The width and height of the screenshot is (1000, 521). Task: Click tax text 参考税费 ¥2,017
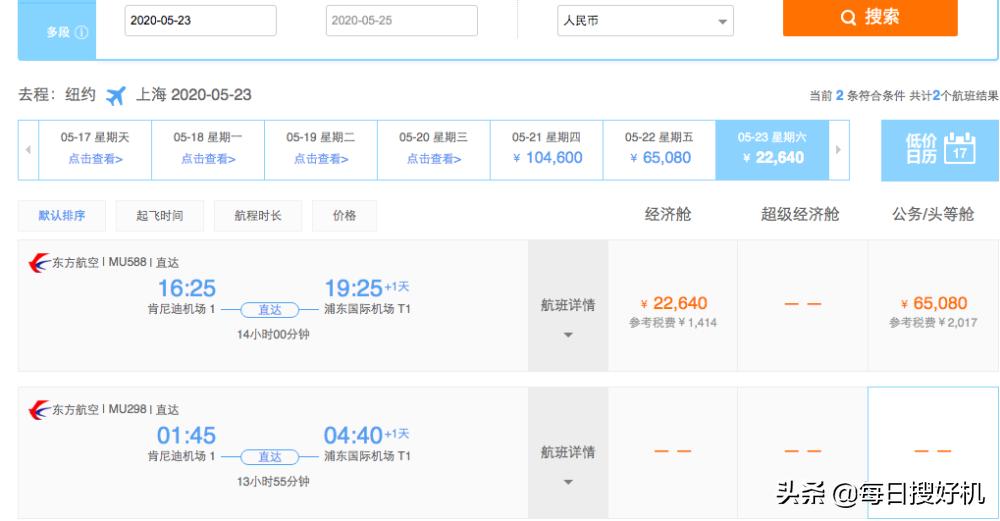tap(933, 323)
